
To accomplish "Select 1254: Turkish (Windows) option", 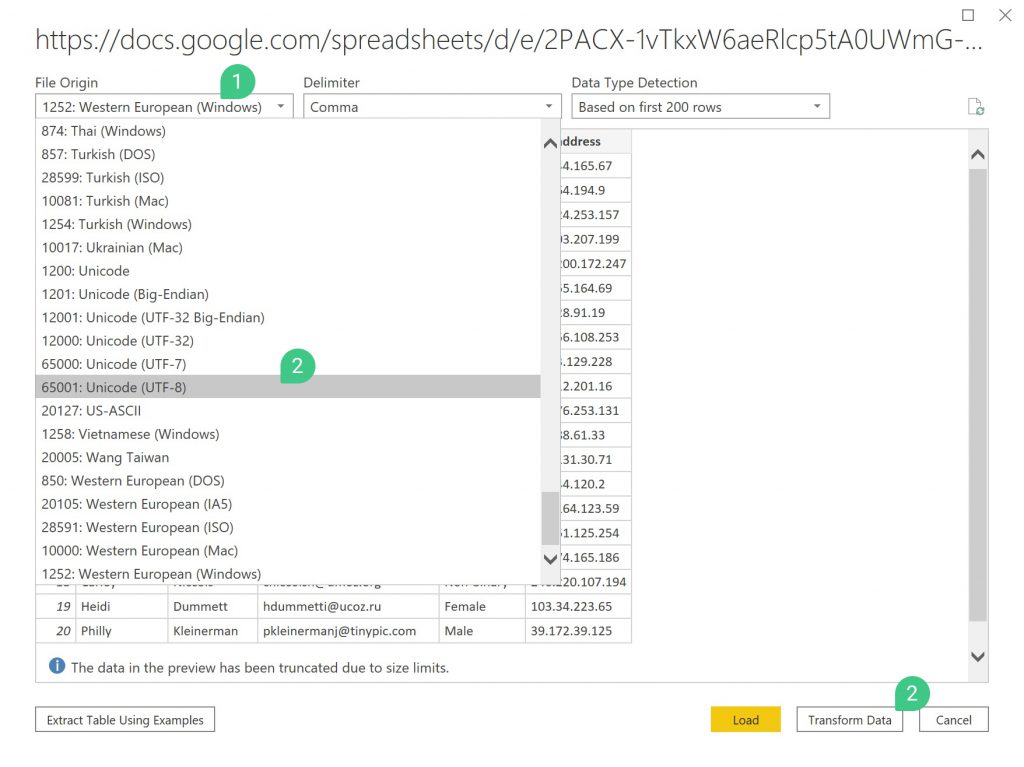I will coord(117,224).
